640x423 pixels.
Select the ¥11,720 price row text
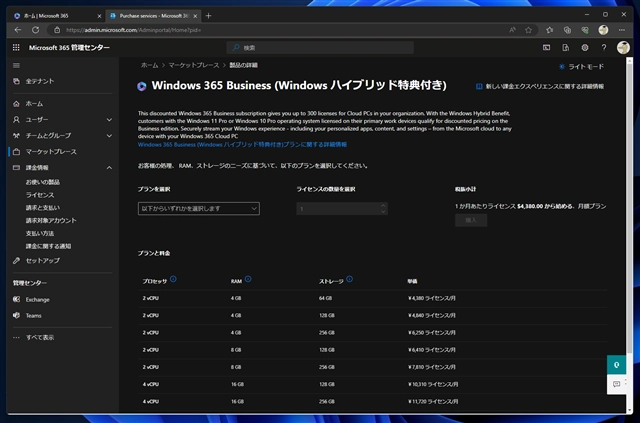point(433,402)
